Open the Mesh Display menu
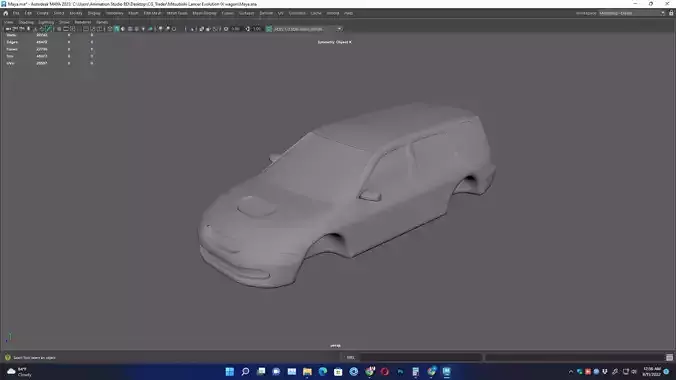 click(x=204, y=13)
